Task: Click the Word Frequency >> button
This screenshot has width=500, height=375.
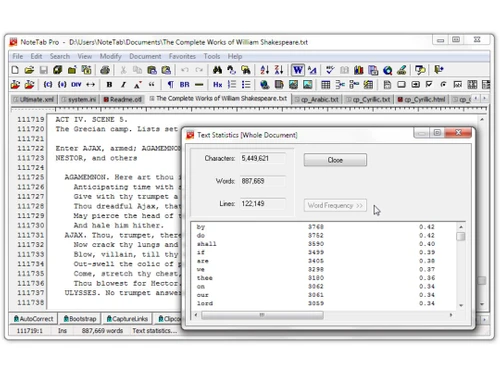Action: tap(335, 205)
